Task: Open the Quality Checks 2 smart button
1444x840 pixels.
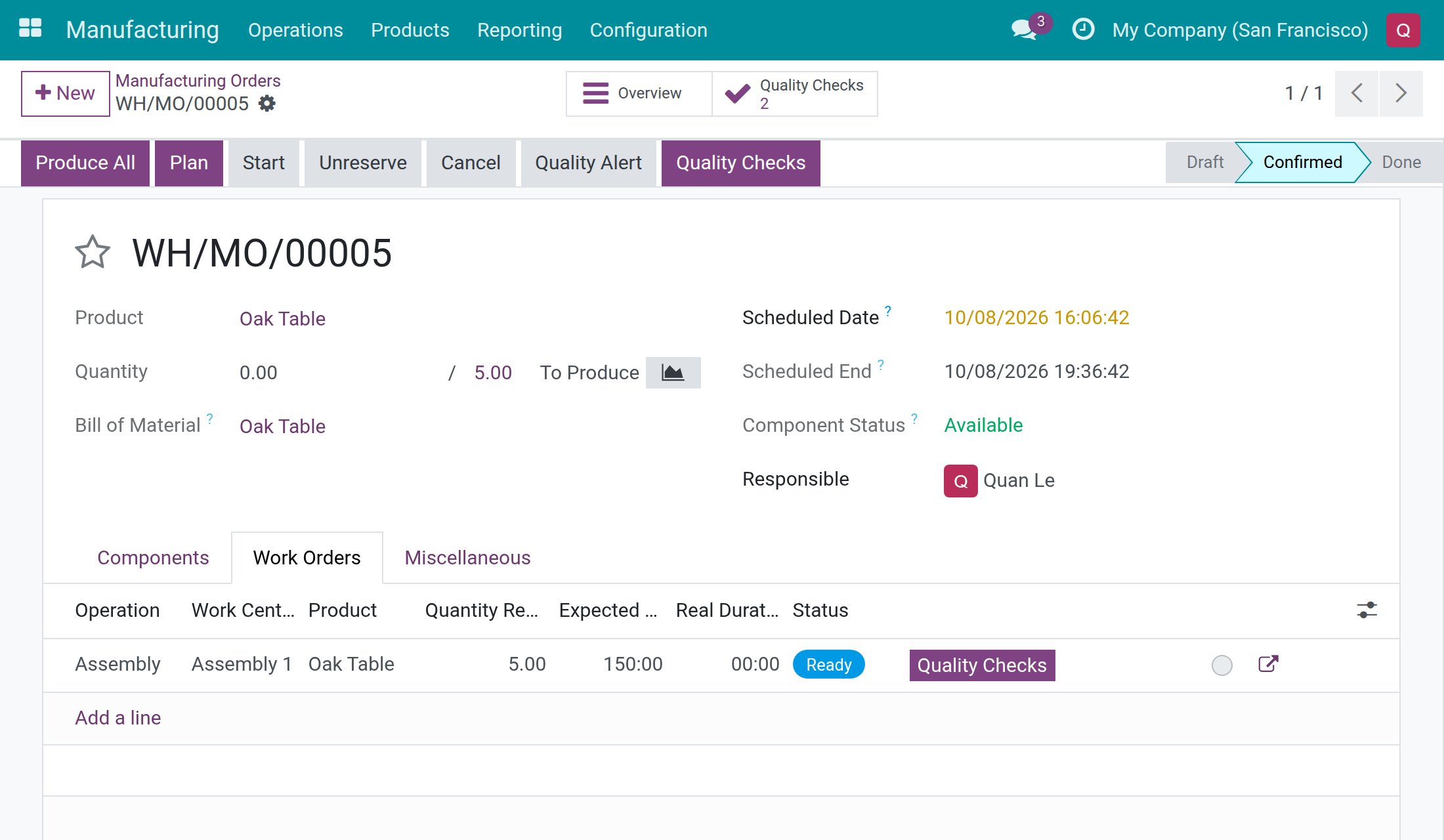Action: 795,94
